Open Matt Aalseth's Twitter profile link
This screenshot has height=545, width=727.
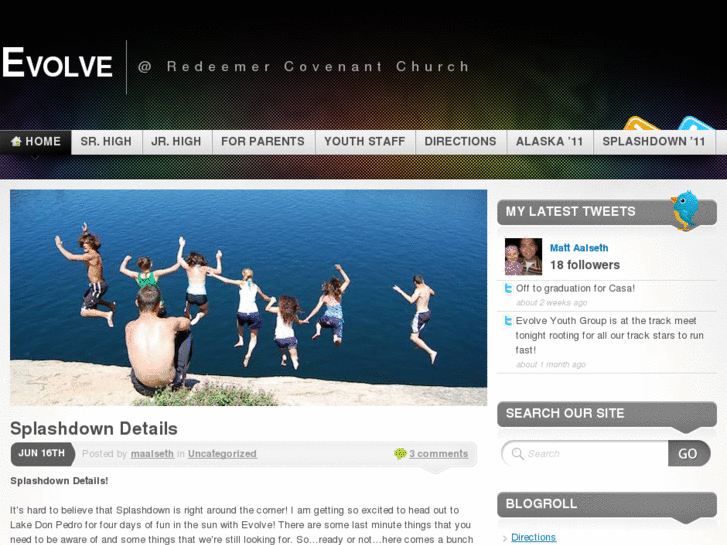pos(579,248)
